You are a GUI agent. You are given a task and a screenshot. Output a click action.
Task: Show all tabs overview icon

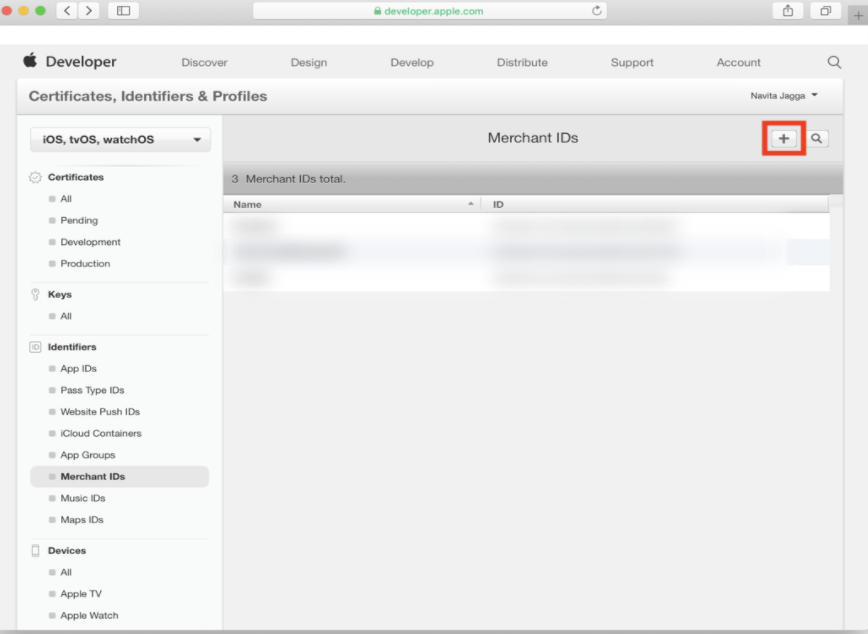(x=825, y=11)
